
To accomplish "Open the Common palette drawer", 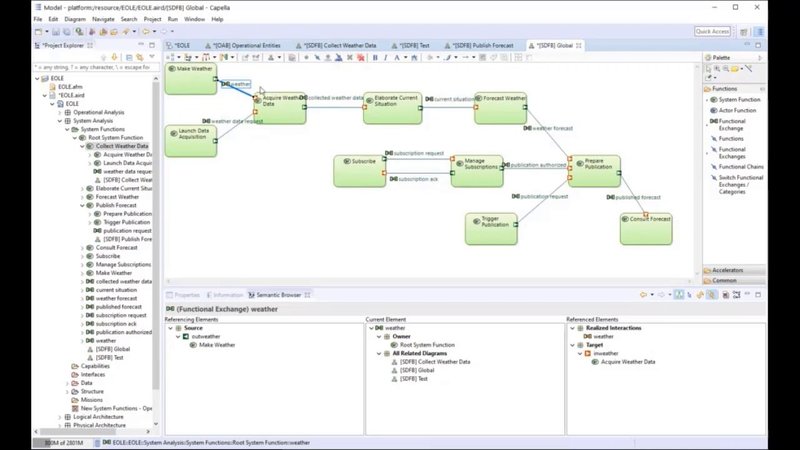I will click(734, 281).
